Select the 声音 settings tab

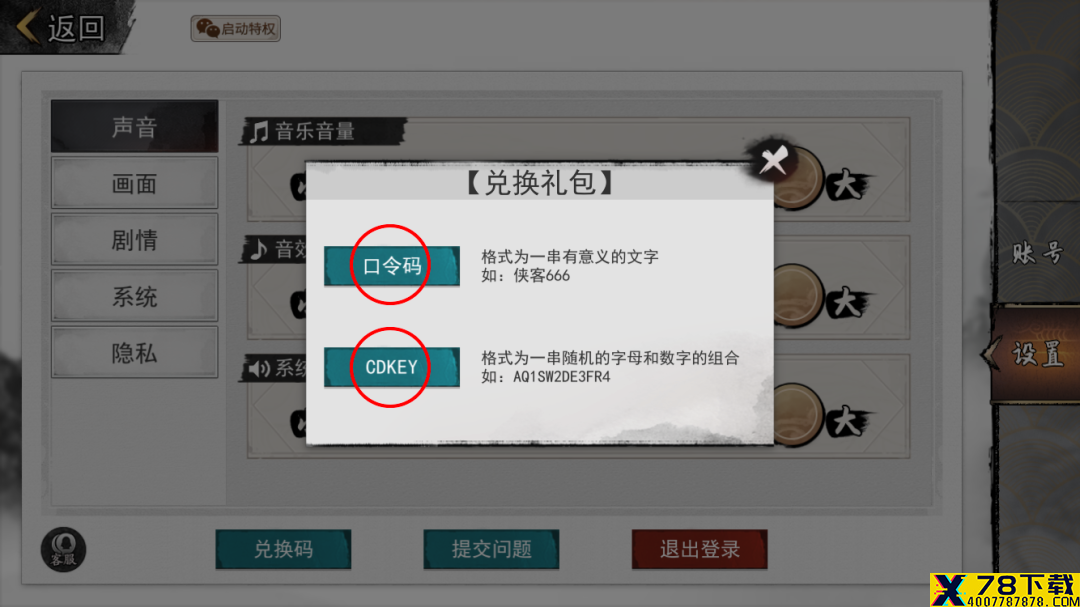point(134,127)
